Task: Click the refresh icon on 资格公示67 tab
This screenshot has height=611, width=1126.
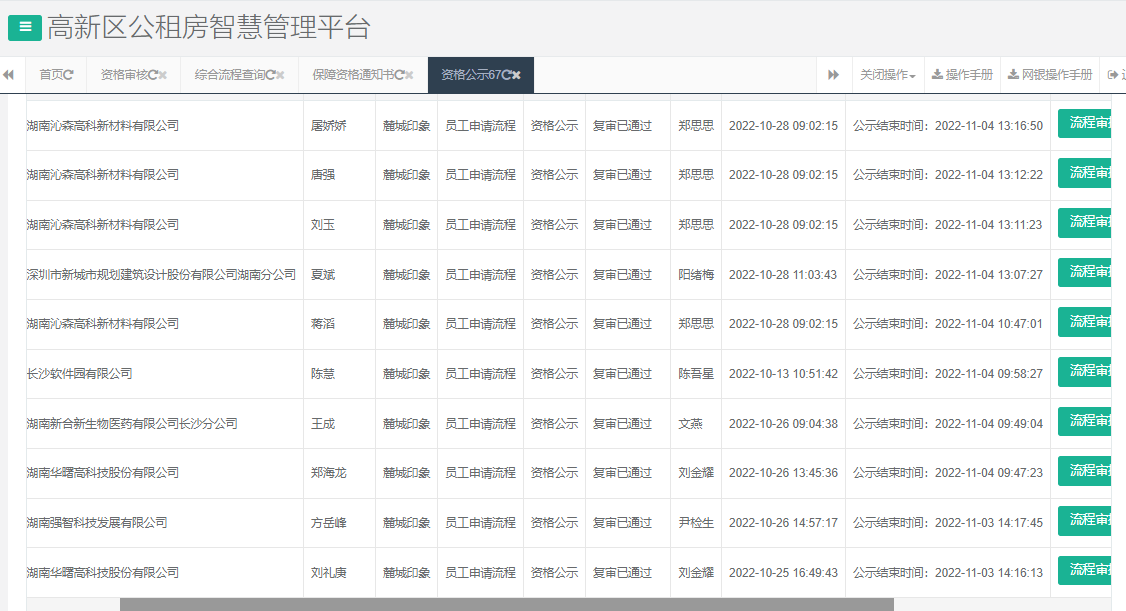Action: pyautogui.click(x=508, y=73)
